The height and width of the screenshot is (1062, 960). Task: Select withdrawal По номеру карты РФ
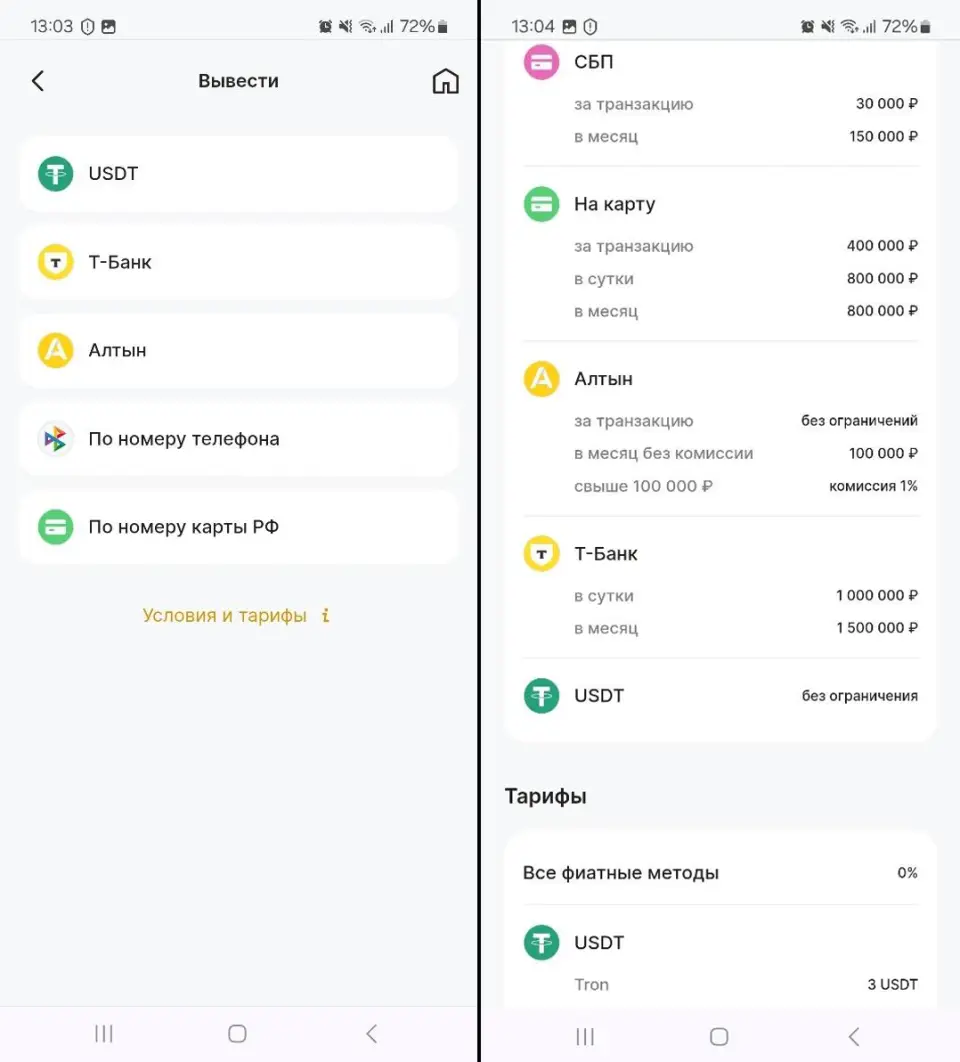click(x=238, y=527)
